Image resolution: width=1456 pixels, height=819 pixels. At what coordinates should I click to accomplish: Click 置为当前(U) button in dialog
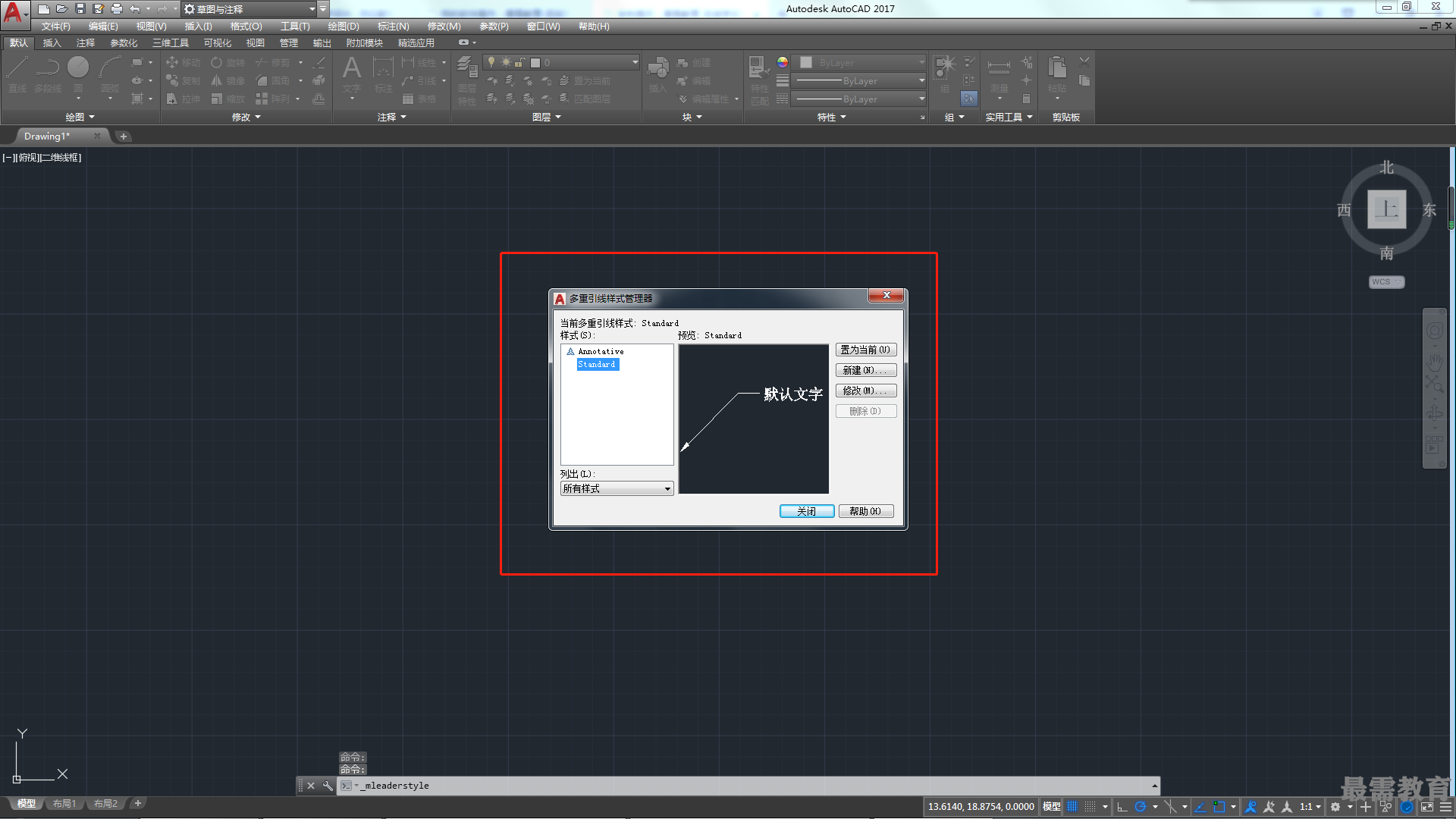(x=866, y=350)
